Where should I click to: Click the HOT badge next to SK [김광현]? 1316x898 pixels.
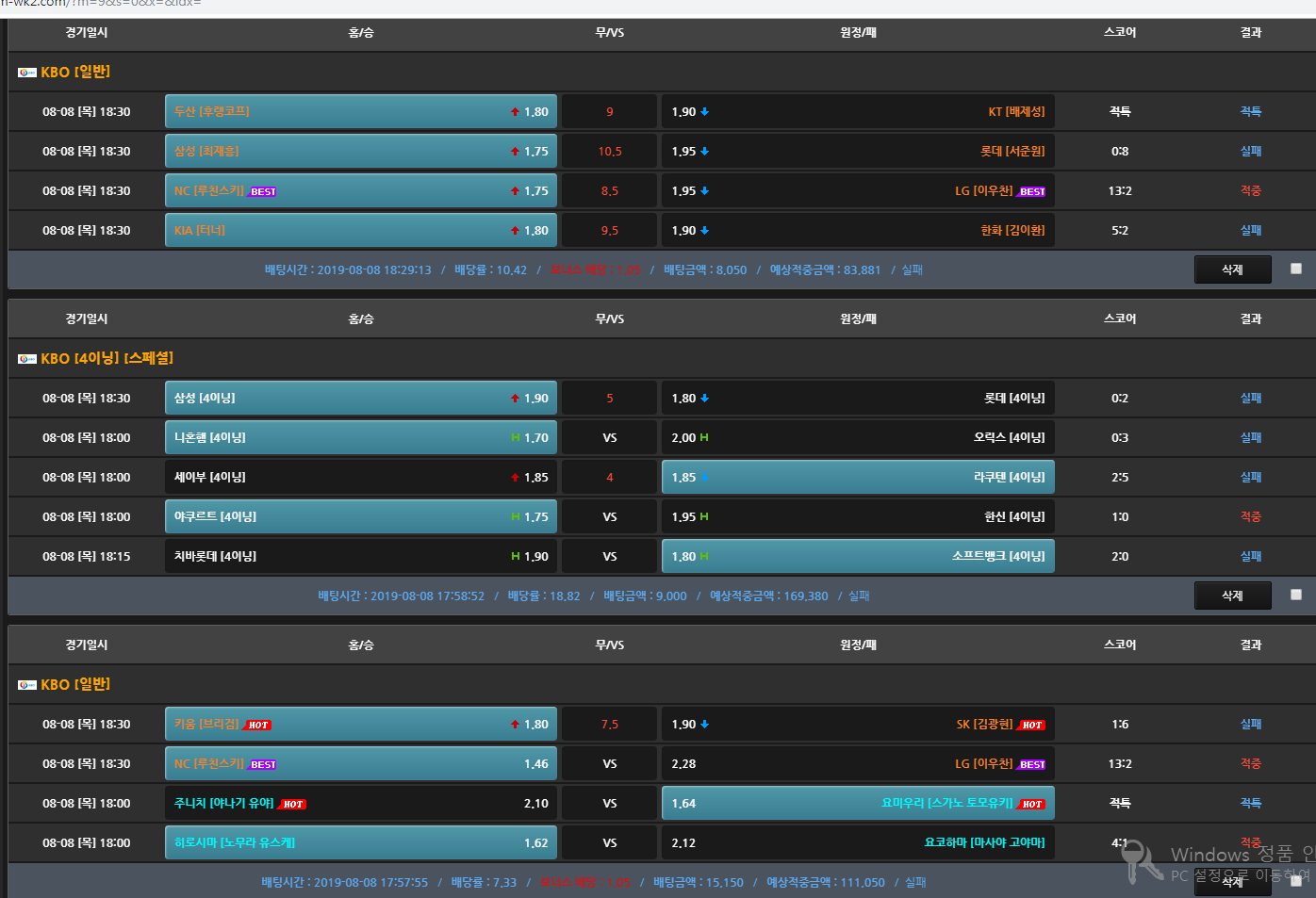[x=1032, y=725]
